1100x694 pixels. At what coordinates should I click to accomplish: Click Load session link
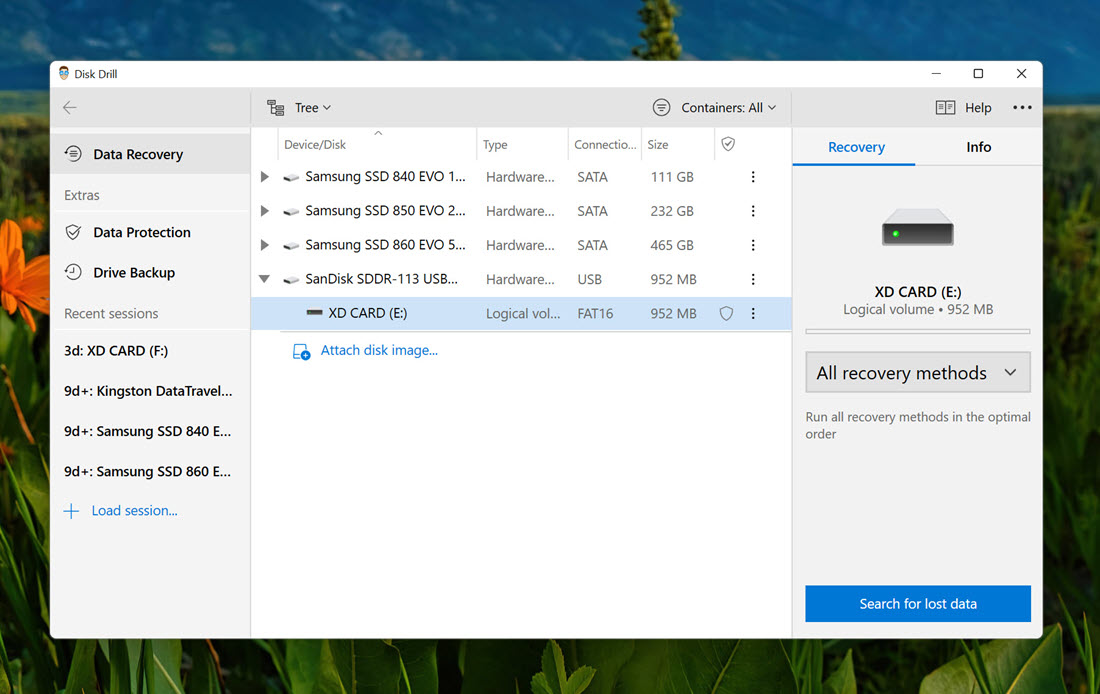click(134, 511)
